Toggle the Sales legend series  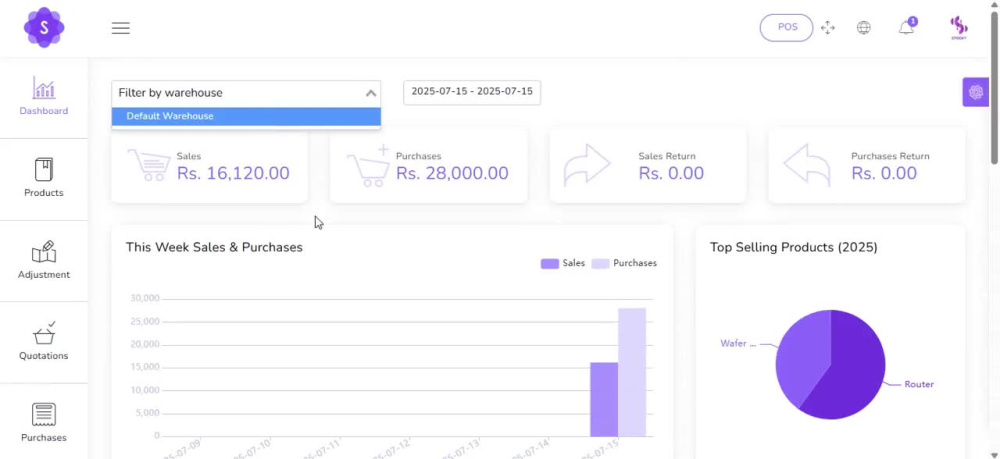[x=563, y=263]
